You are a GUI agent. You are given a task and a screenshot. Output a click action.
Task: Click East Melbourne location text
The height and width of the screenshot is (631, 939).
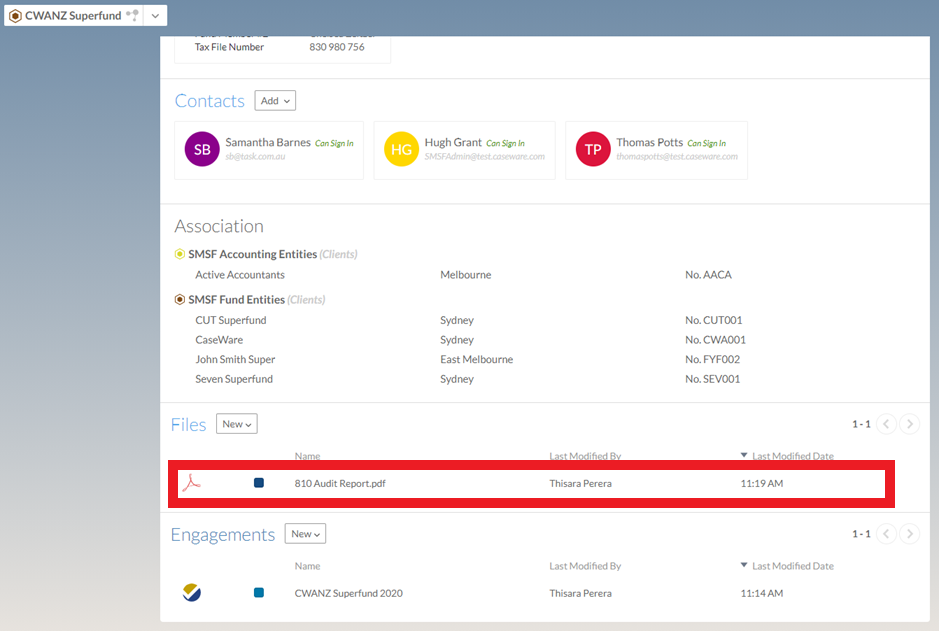(x=476, y=359)
